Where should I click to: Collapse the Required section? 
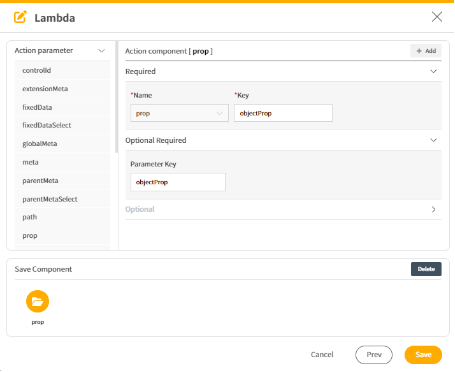tap(433, 71)
